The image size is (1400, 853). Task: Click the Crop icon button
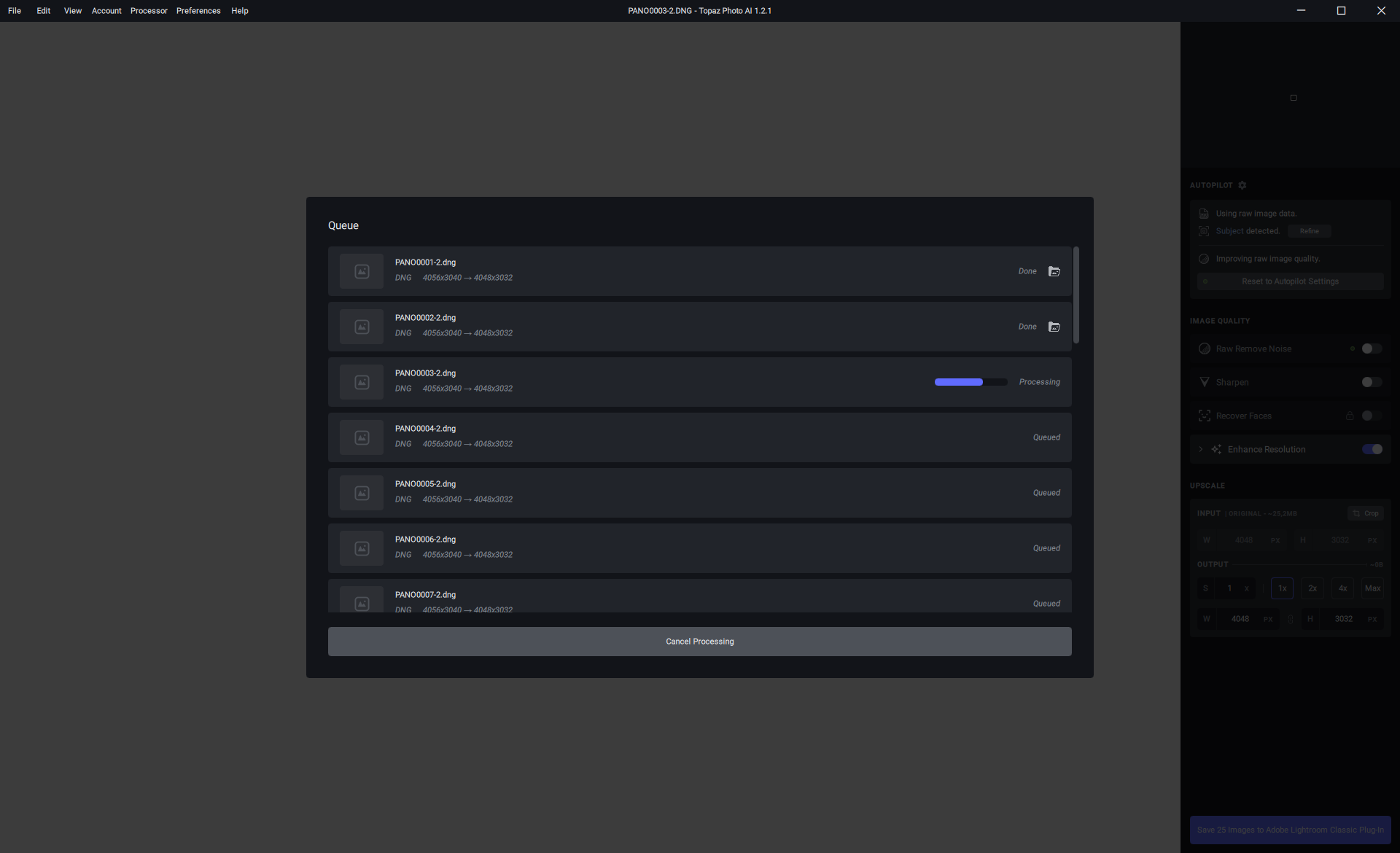pyautogui.click(x=1365, y=513)
